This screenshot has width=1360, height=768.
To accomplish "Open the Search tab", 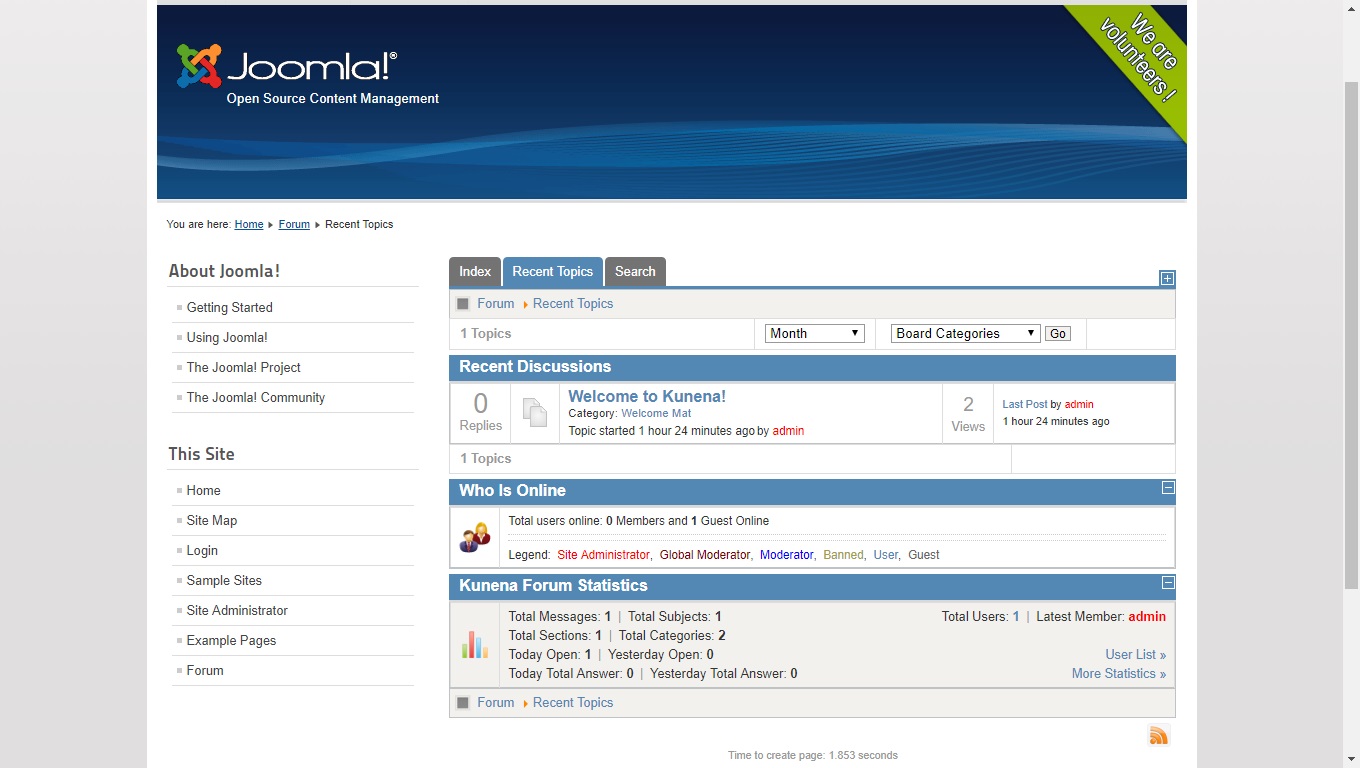I will click(x=635, y=272).
